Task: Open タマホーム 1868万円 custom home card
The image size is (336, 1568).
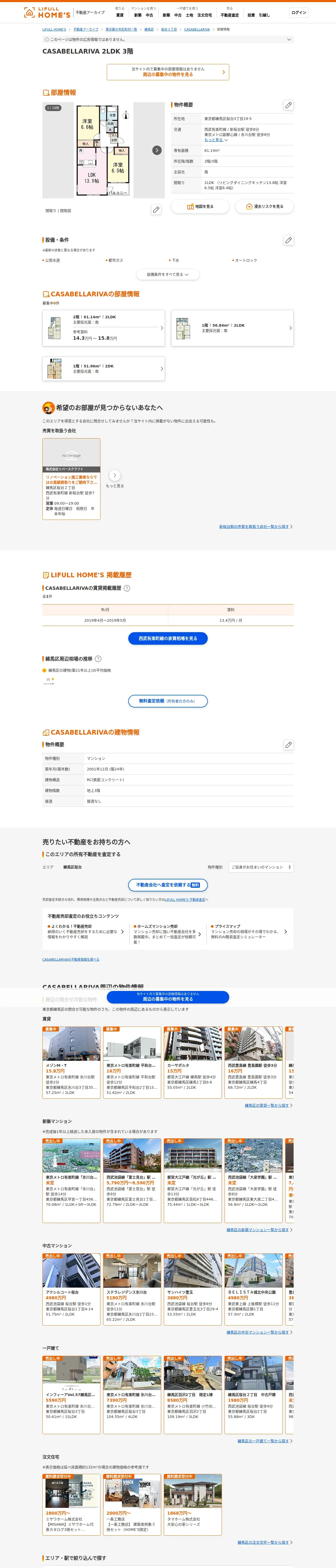Action: pos(193,1505)
